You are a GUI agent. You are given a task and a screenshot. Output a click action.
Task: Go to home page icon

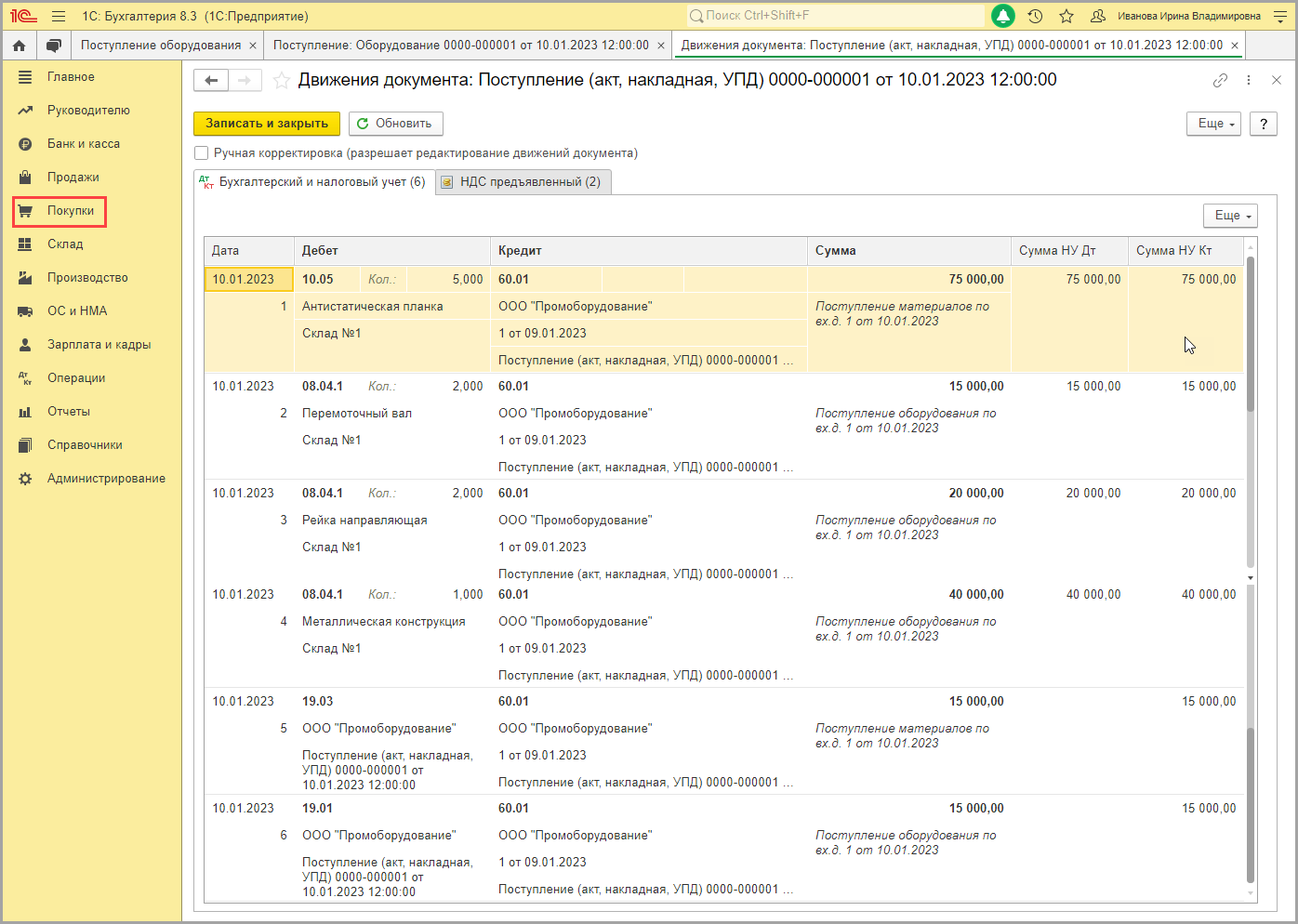19,46
